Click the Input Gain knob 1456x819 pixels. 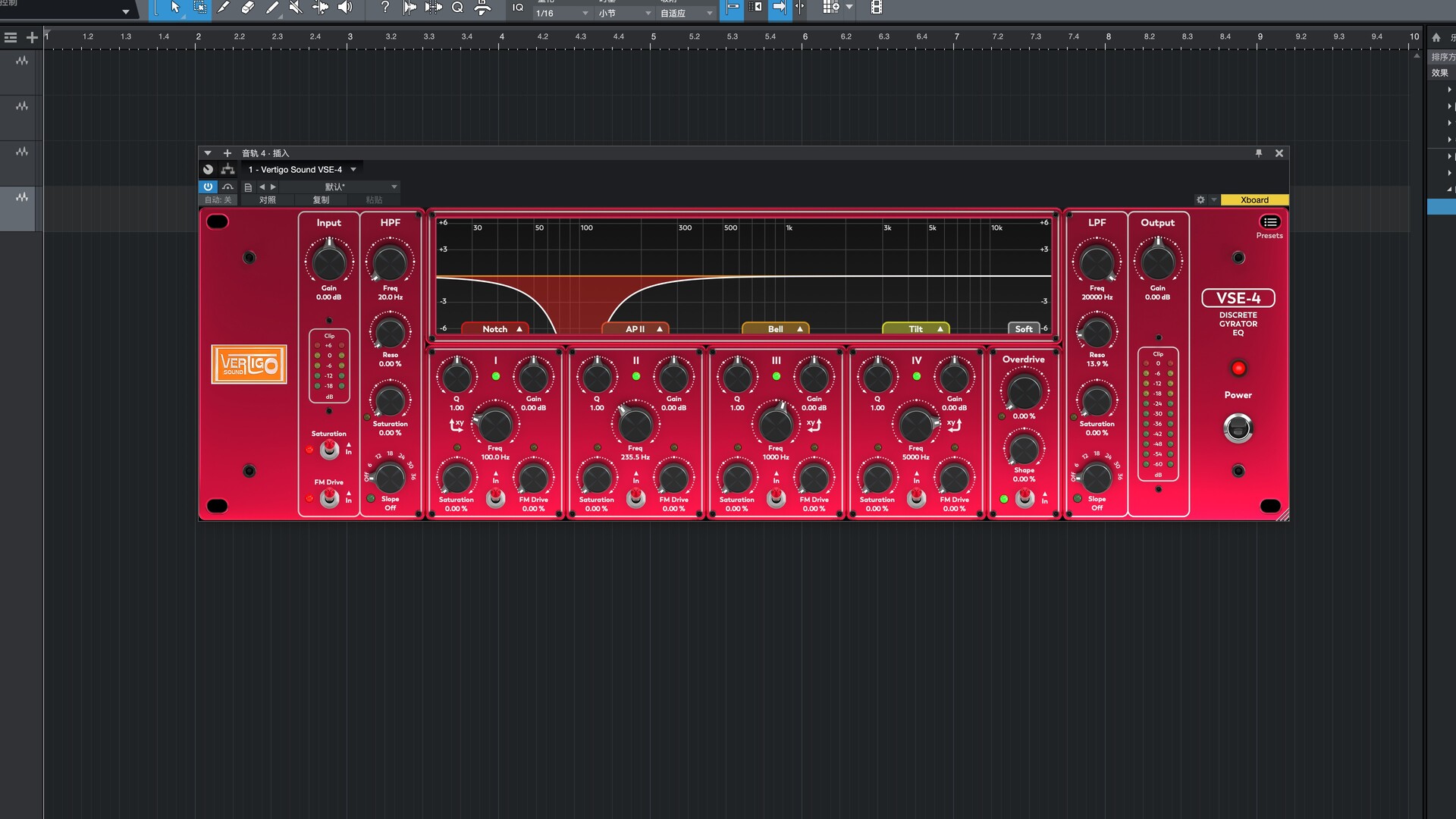[x=329, y=262]
